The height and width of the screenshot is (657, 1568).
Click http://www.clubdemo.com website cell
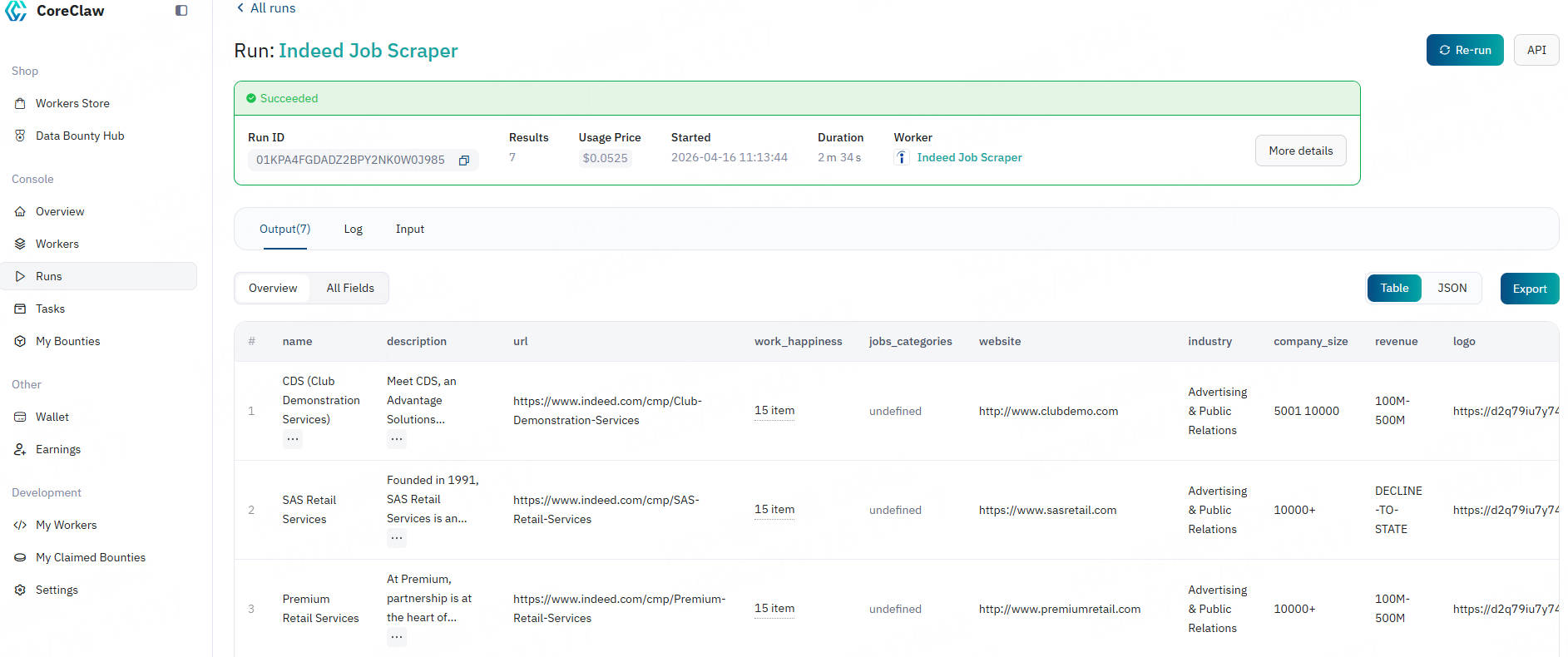point(1048,411)
